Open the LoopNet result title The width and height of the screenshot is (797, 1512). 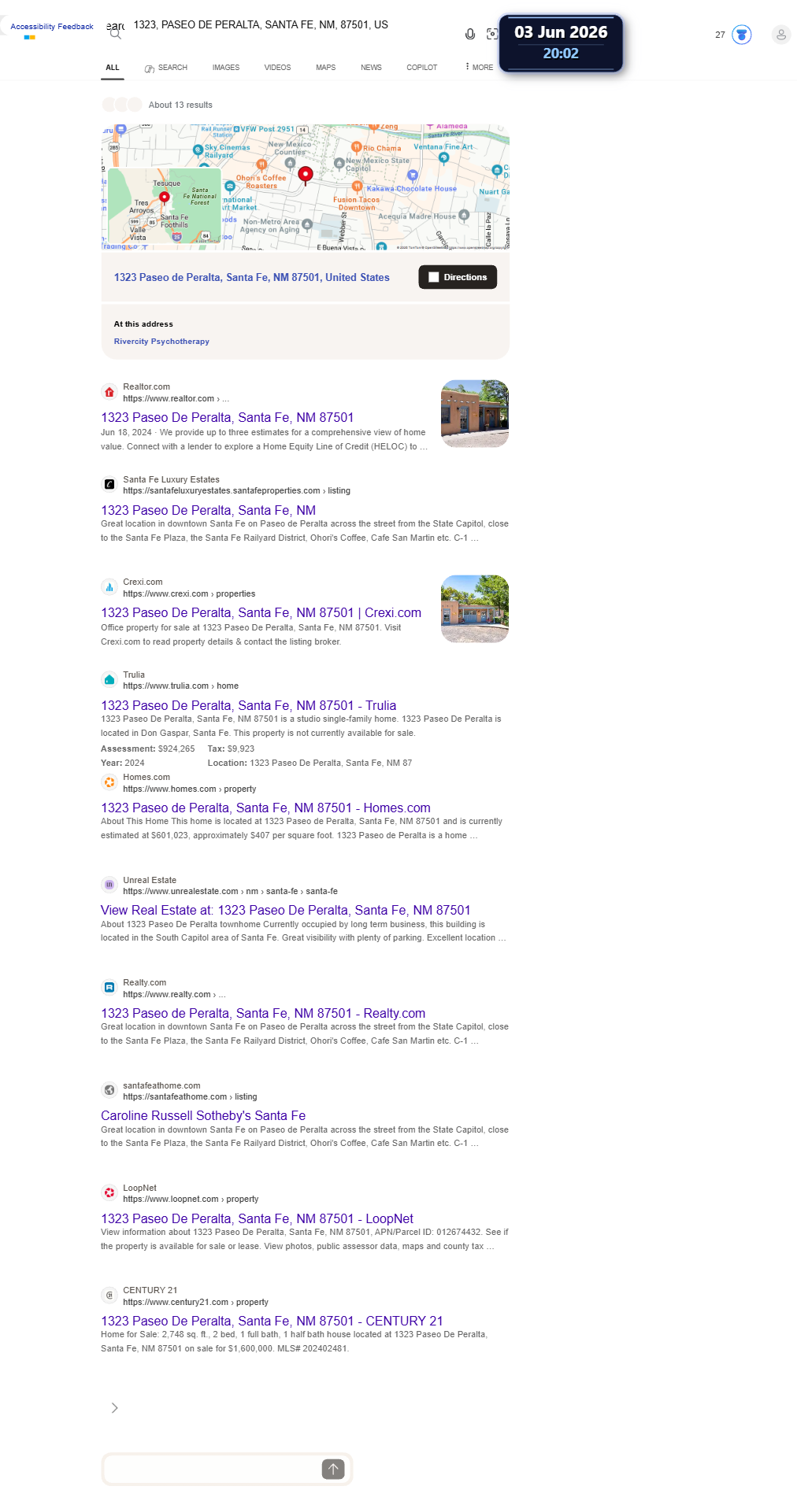pyautogui.click(x=257, y=1218)
